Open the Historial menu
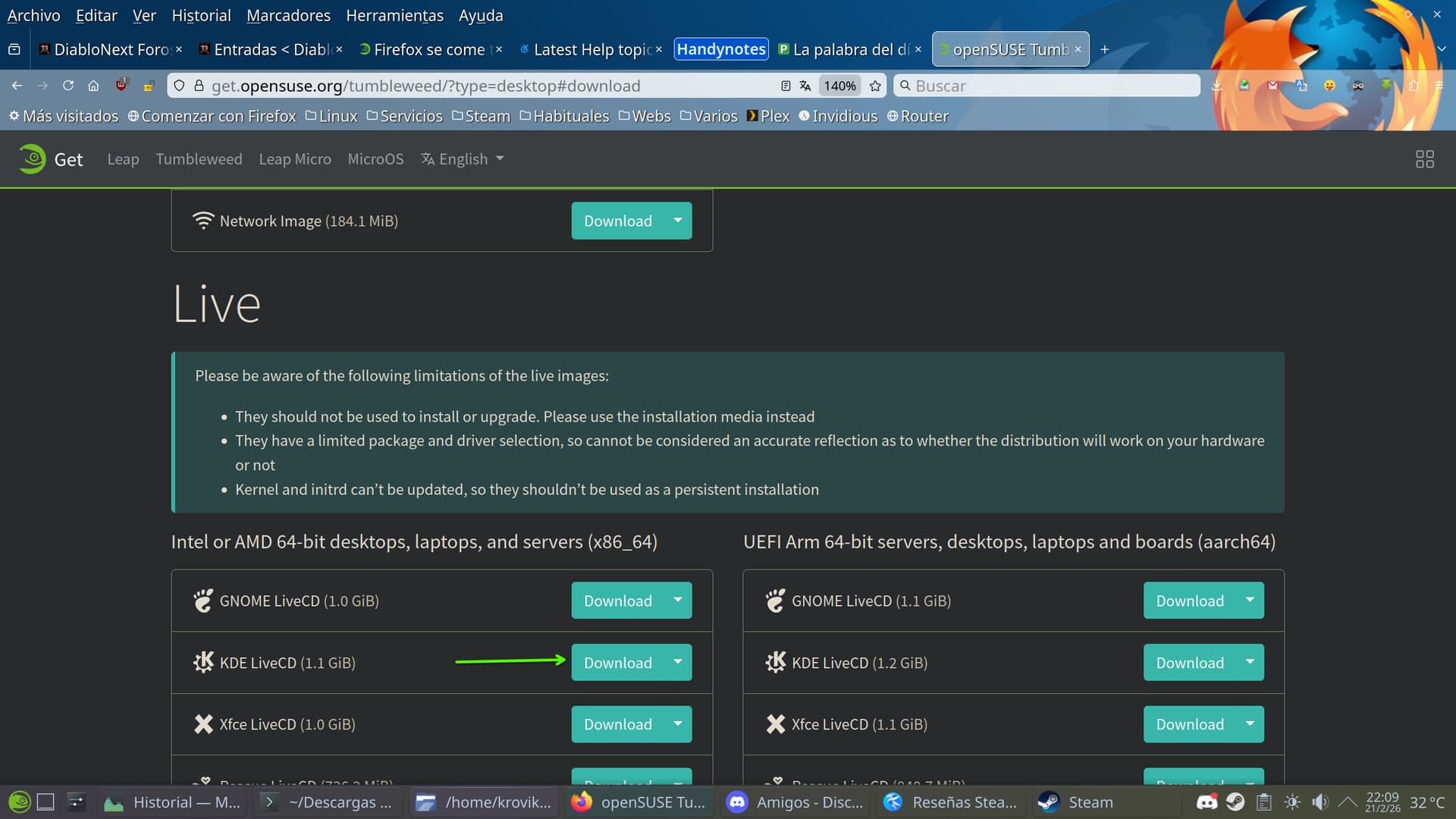Screen dimensions: 1456x819 (201, 15)
